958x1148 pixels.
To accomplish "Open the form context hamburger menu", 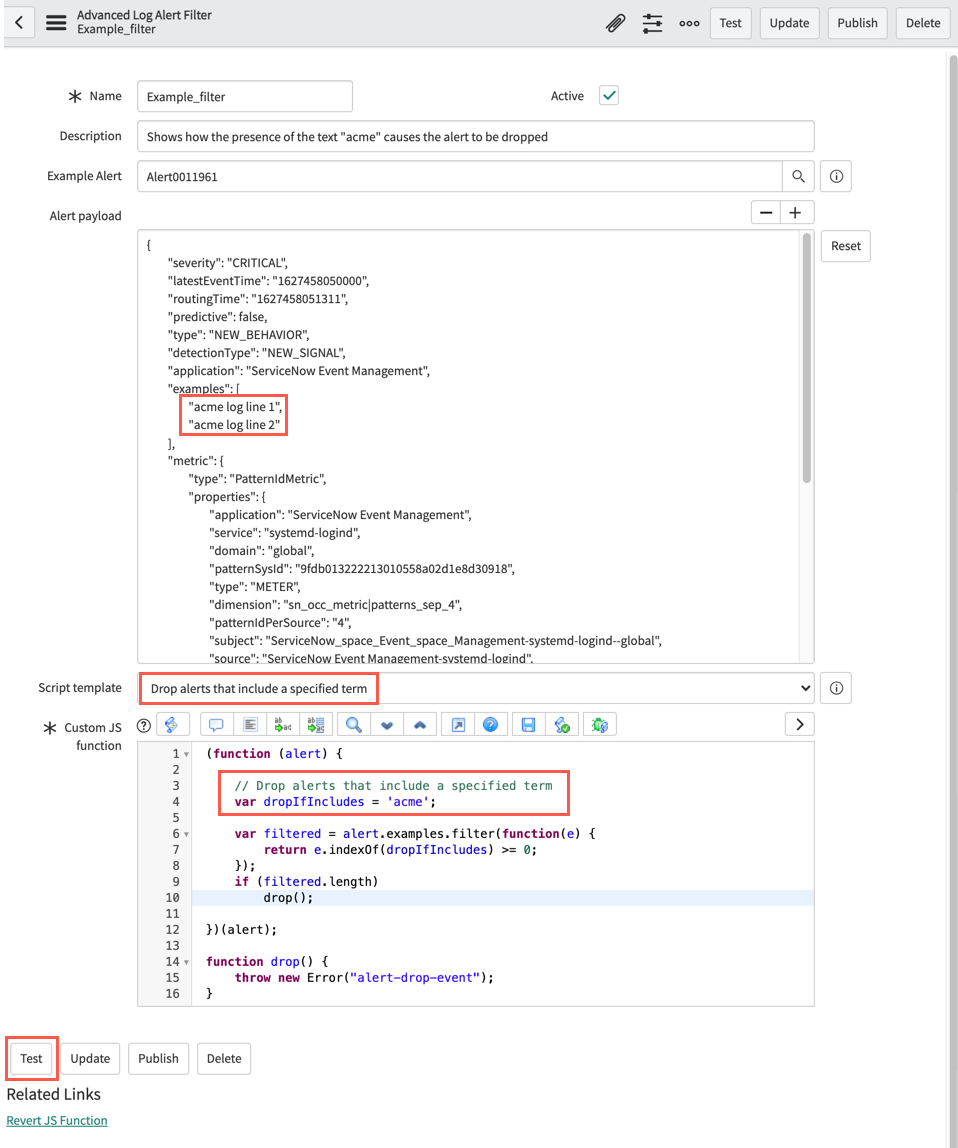I will click(56, 23).
